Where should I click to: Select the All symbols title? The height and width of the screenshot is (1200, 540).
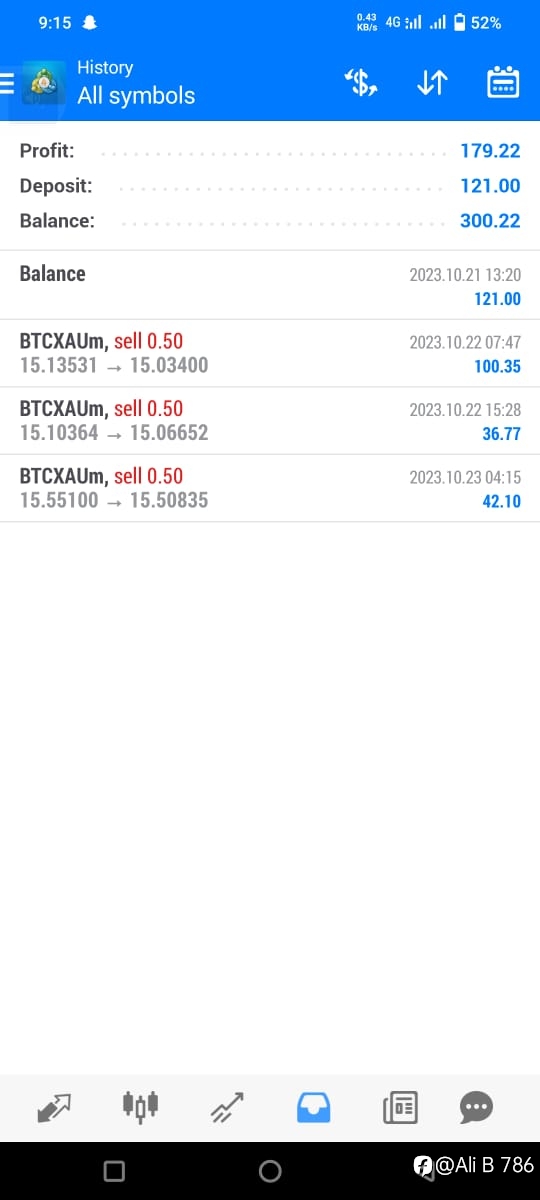[136, 96]
